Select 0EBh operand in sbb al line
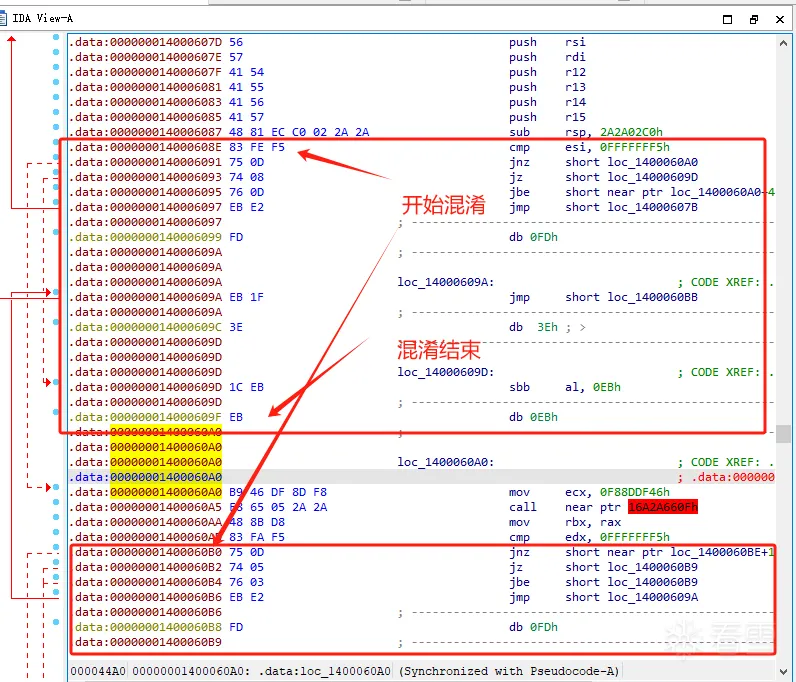The image size is (796, 682). [607, 387]
